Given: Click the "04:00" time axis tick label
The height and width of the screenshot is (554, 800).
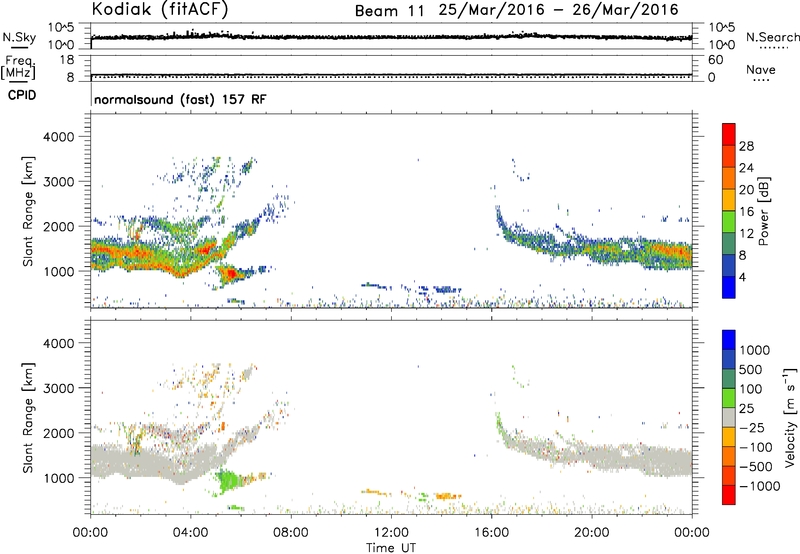Looking at the screenshot, I should point(190,533).
